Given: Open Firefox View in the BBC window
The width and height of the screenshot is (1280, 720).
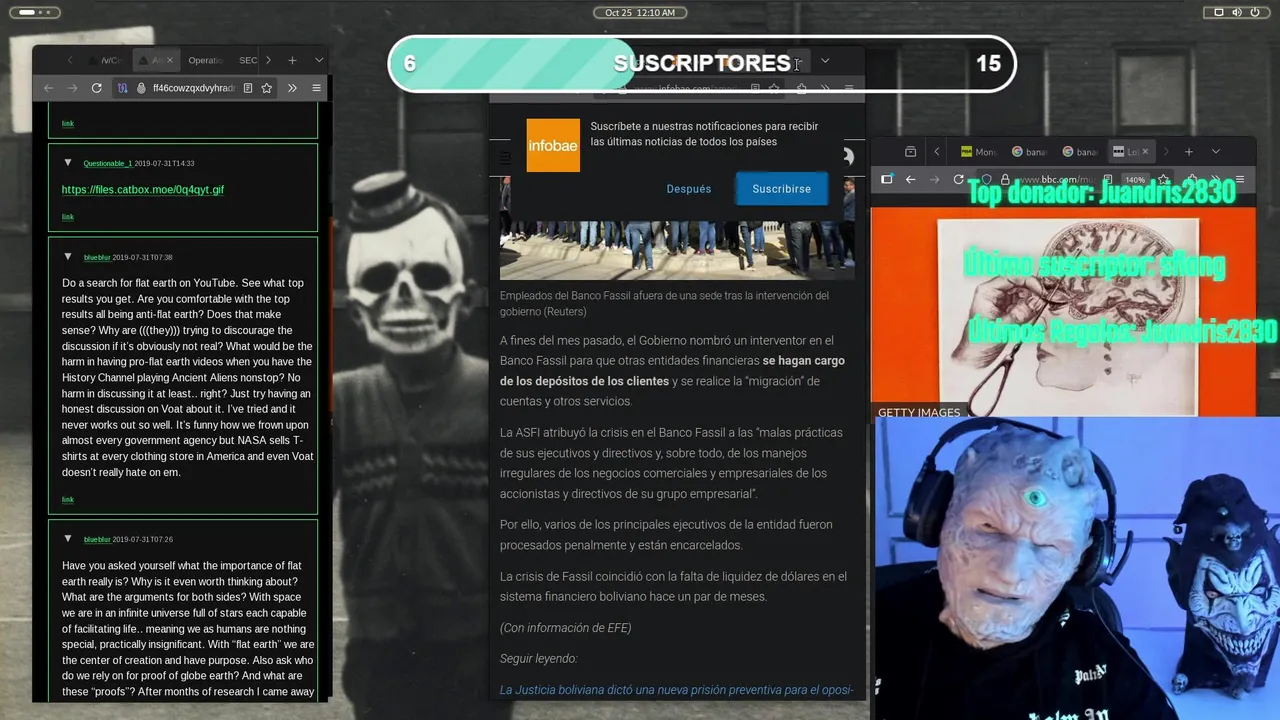Looking at the screenshot, I should coord(910,152).
